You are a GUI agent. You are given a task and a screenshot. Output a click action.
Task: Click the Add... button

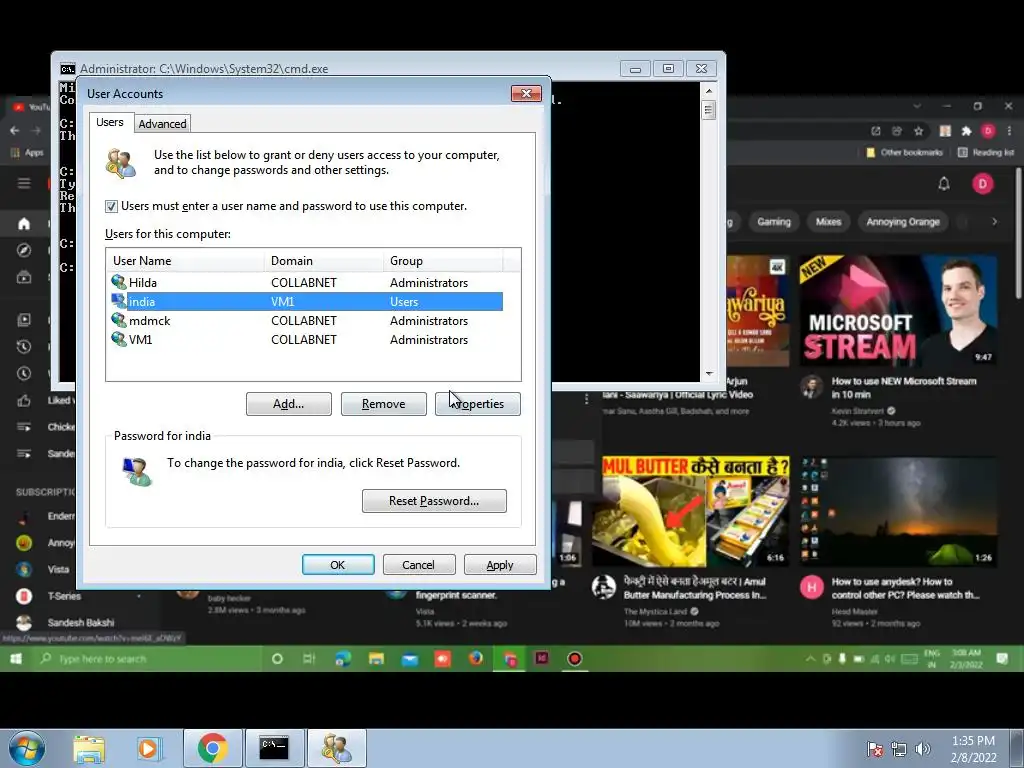(289, 404)
